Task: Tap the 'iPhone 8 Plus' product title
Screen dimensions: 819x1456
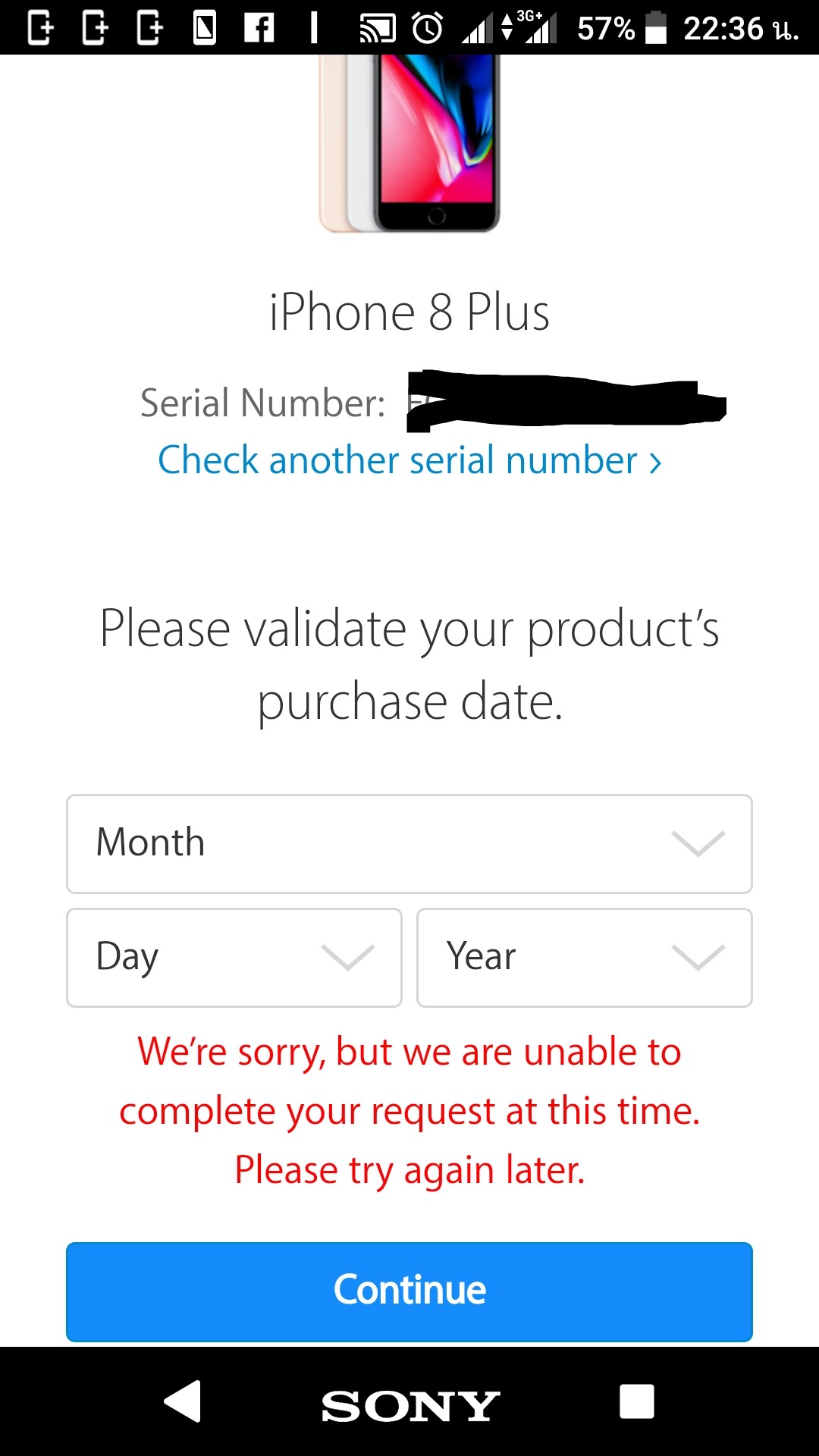Action: (409, 312)
